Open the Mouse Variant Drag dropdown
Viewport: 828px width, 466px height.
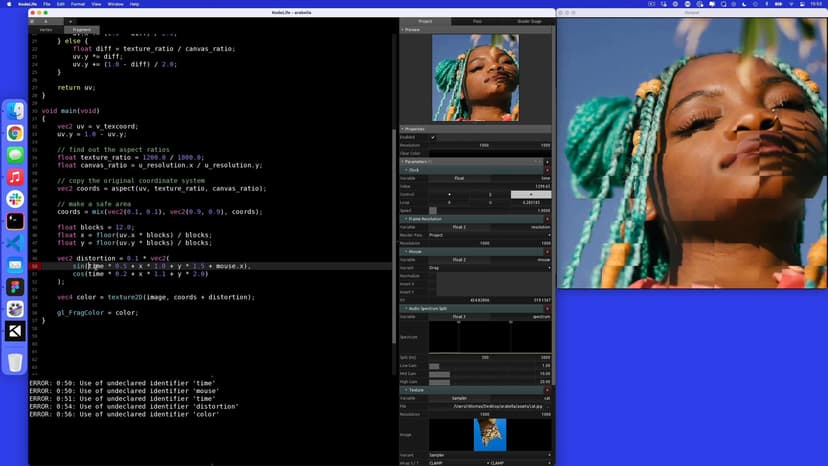coord(490,268)
